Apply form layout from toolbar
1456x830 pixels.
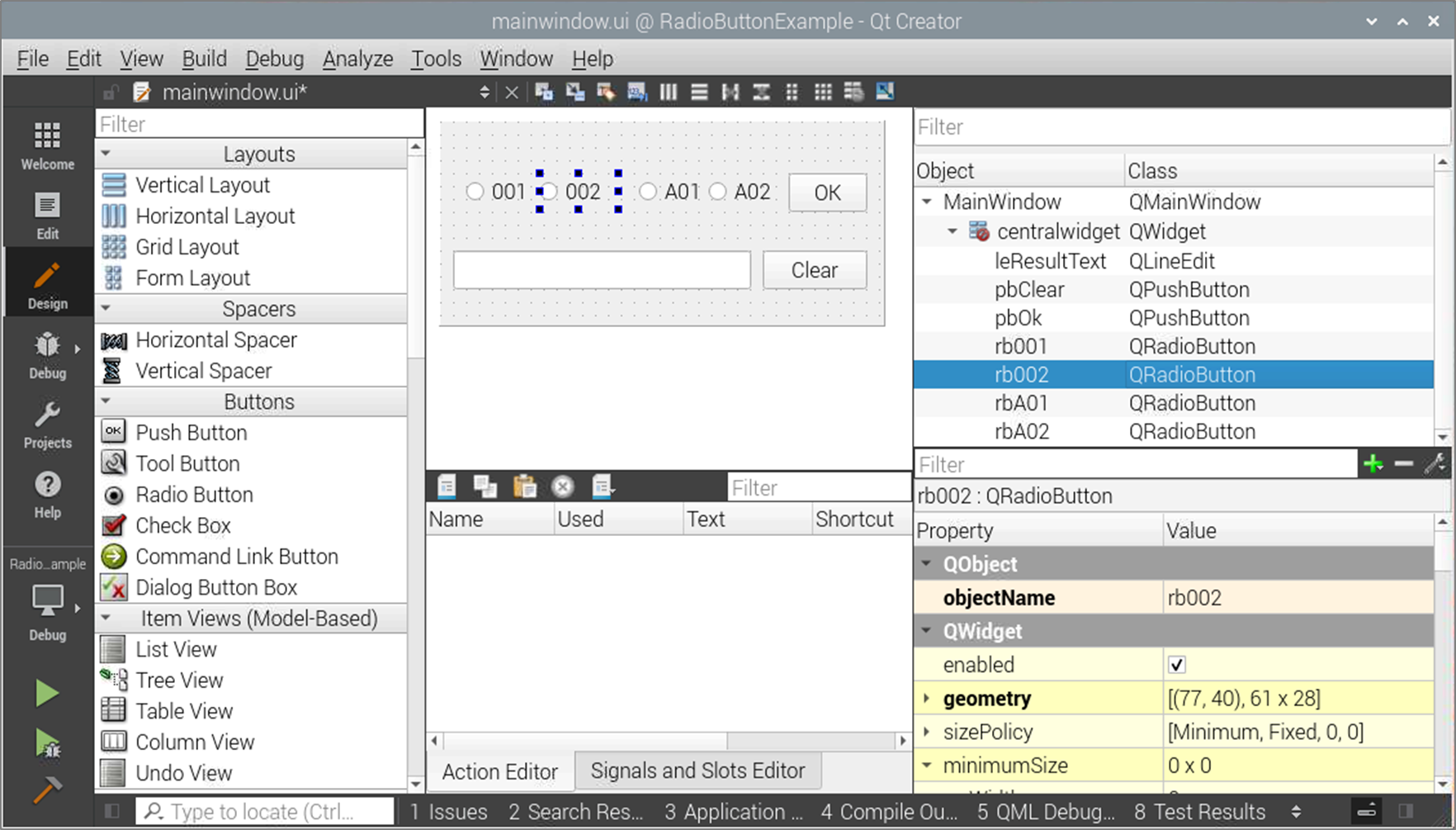(x=792, y=92)
